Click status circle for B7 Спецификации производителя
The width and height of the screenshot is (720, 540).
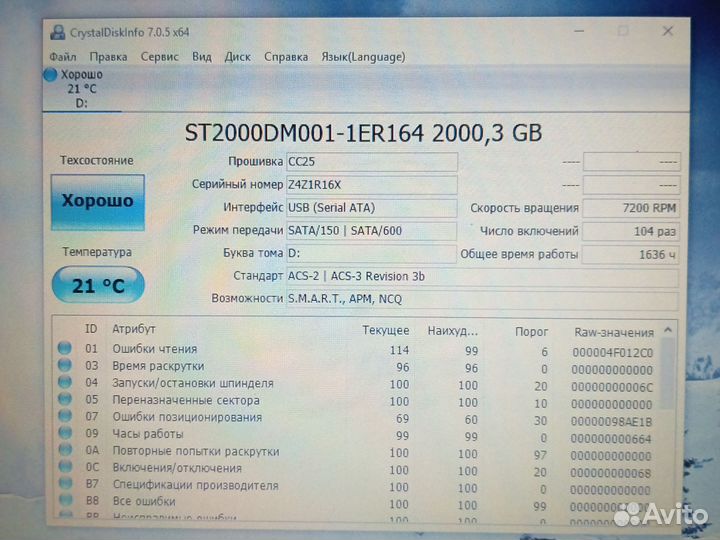click(66, 484)
